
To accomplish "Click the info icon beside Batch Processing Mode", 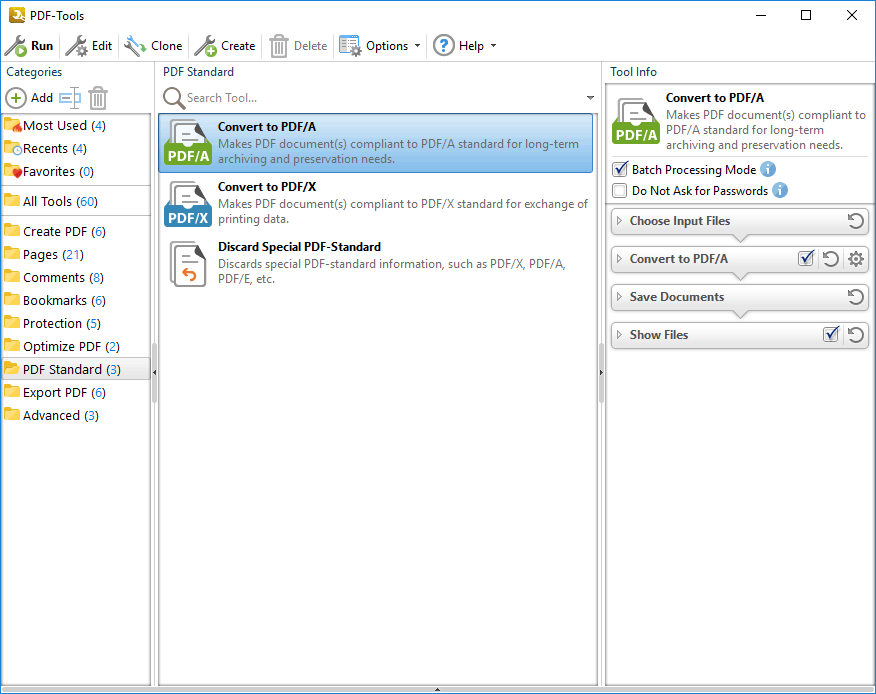I will (x=768, y=170).
